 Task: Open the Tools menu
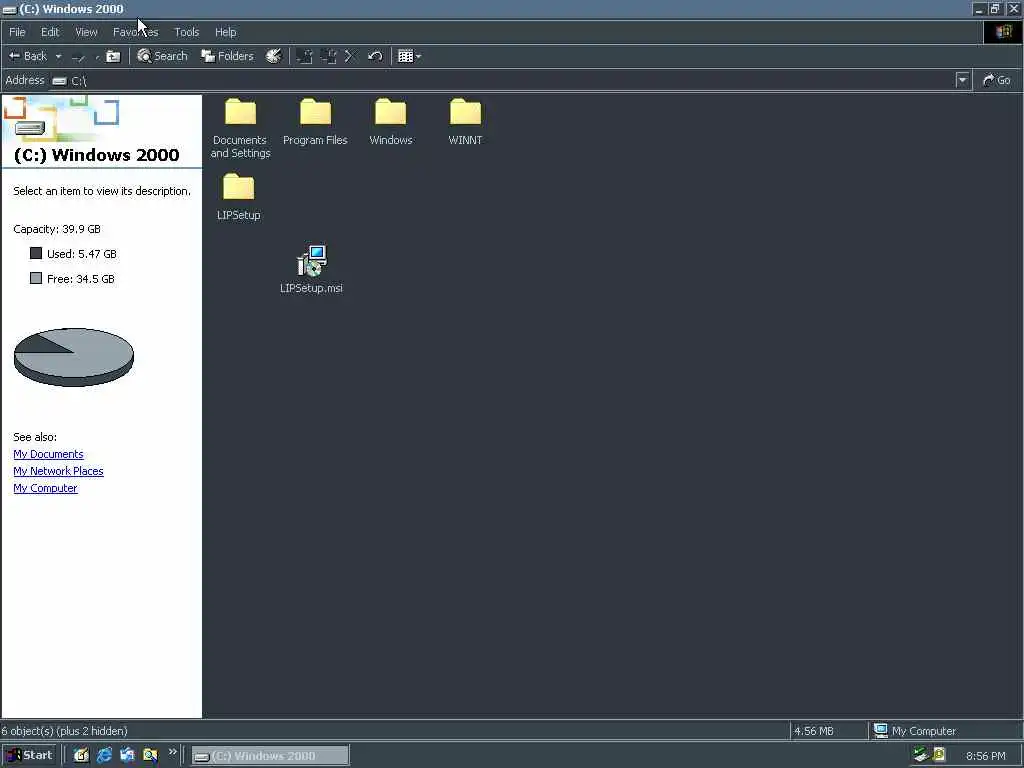tap(187, 32)
